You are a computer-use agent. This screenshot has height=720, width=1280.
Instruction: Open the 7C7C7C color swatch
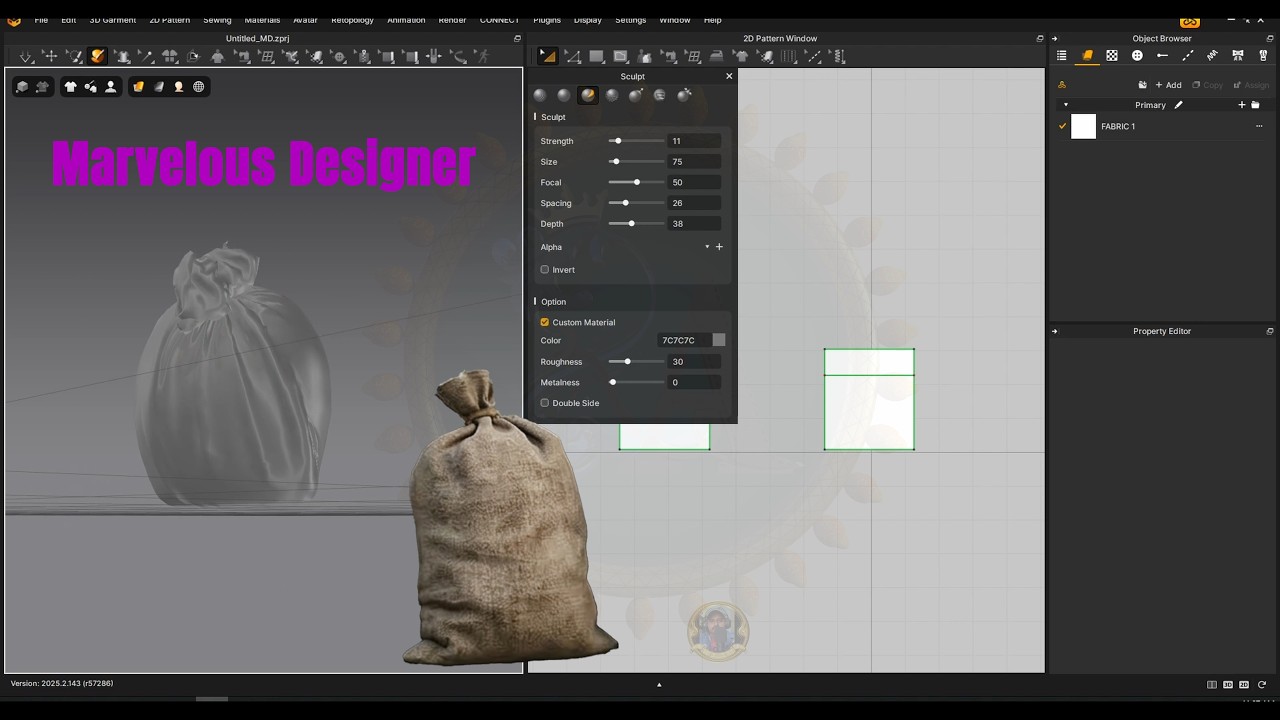pyautogui.click(x=719, y=341)
